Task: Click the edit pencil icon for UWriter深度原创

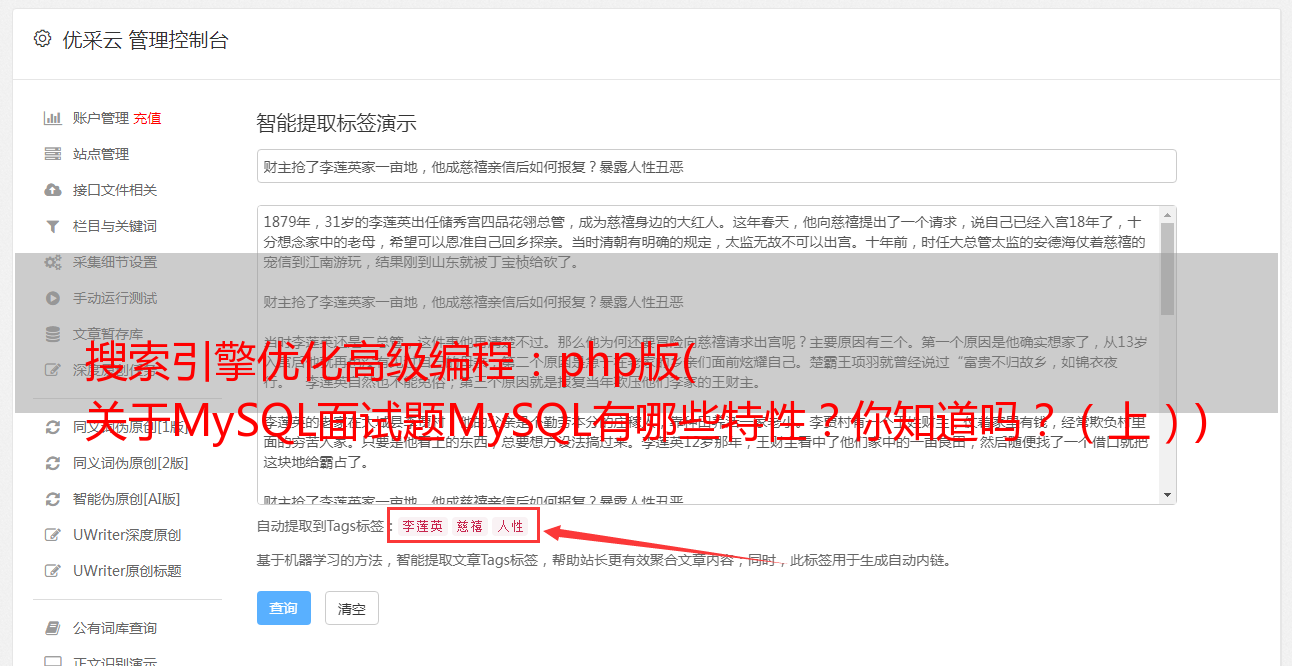Action: coord(52,535)
